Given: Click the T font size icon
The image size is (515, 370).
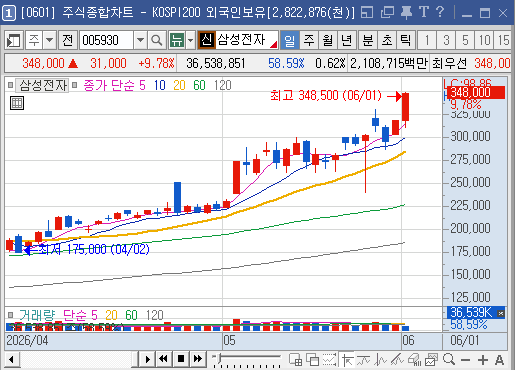Looking at the screenshot, I should (424, 12).
